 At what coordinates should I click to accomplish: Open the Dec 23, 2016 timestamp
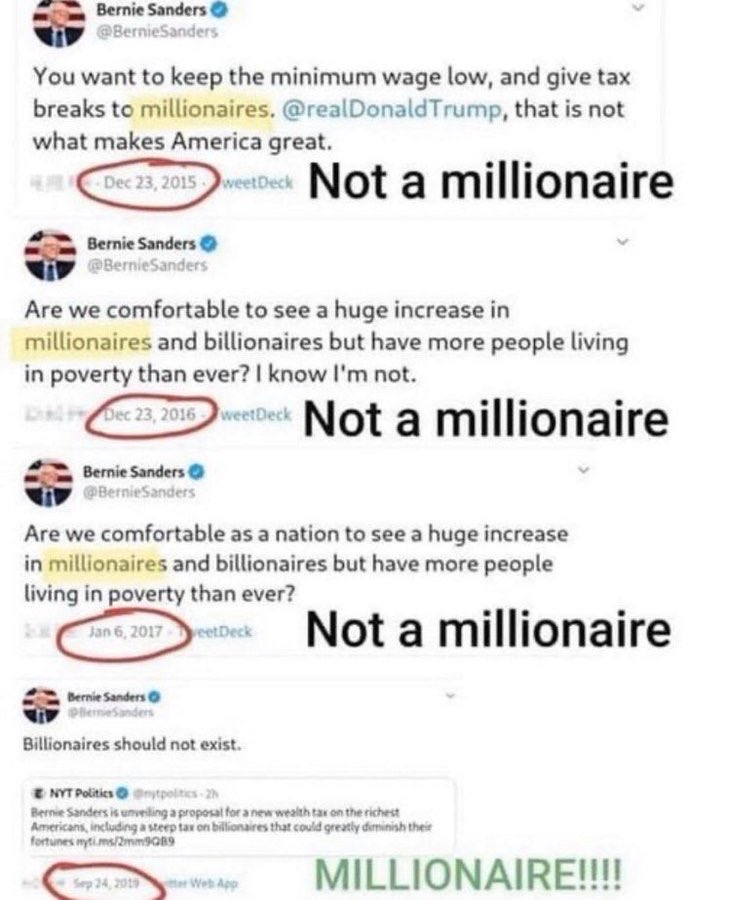coord(150,414)
